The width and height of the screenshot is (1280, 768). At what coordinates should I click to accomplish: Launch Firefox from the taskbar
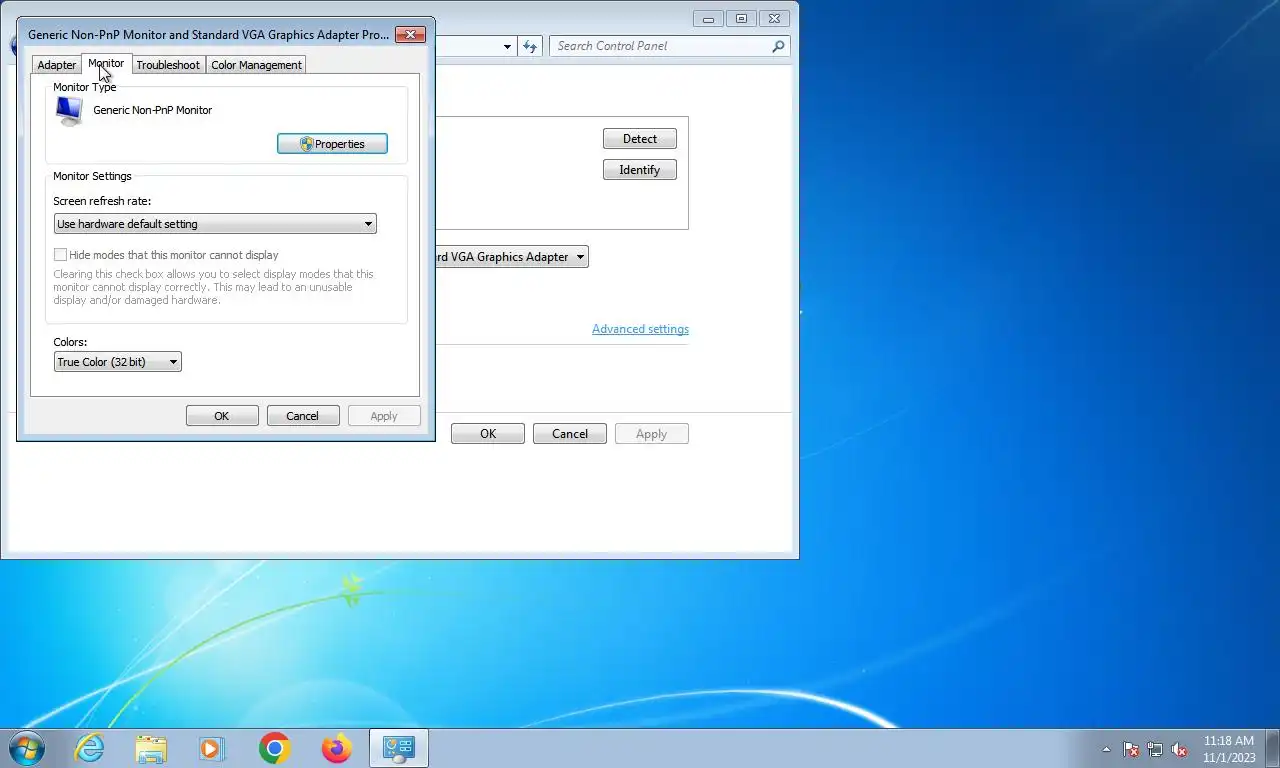(336, 748)
